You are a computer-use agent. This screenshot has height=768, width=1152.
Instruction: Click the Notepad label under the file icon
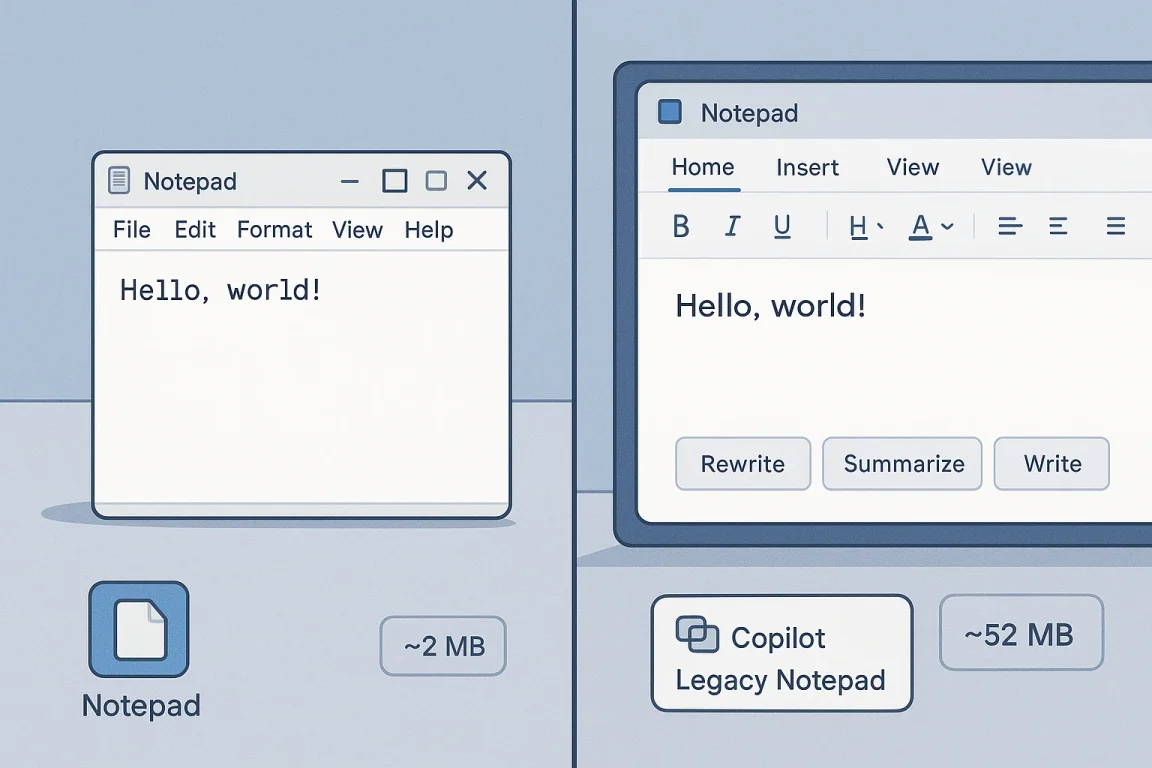click(x=141, y=706)
